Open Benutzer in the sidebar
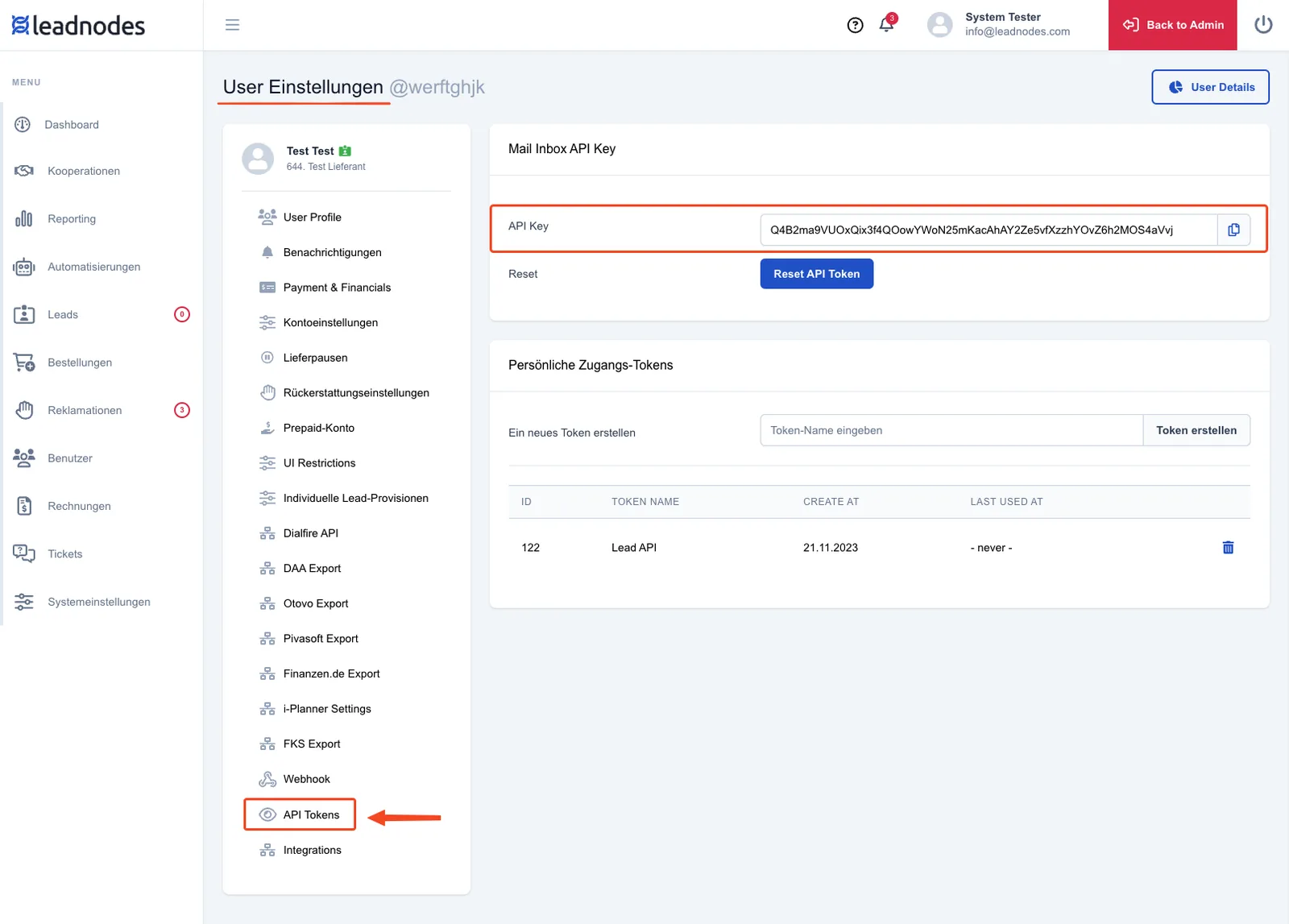 [x=70, y=458]
